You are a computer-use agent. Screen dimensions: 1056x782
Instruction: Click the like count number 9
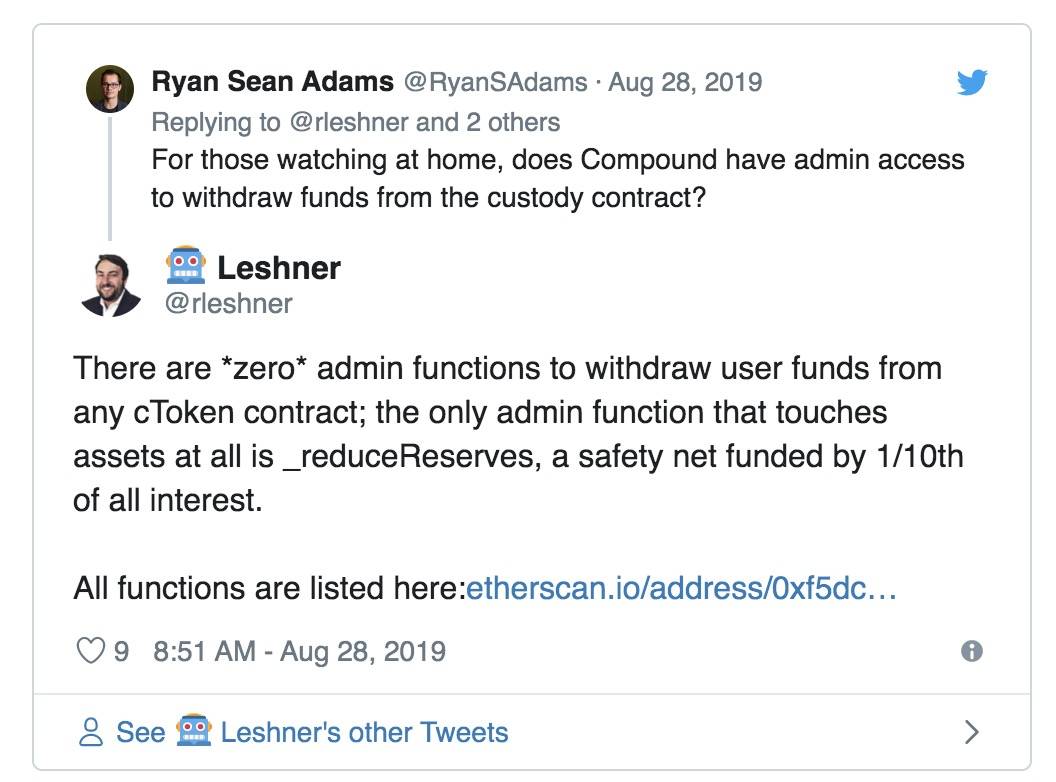121,651
